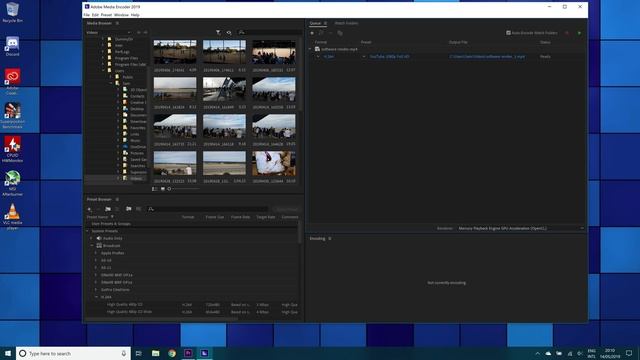Select Program Files folder in tree
640x360 pixels.
coord(126,58)
